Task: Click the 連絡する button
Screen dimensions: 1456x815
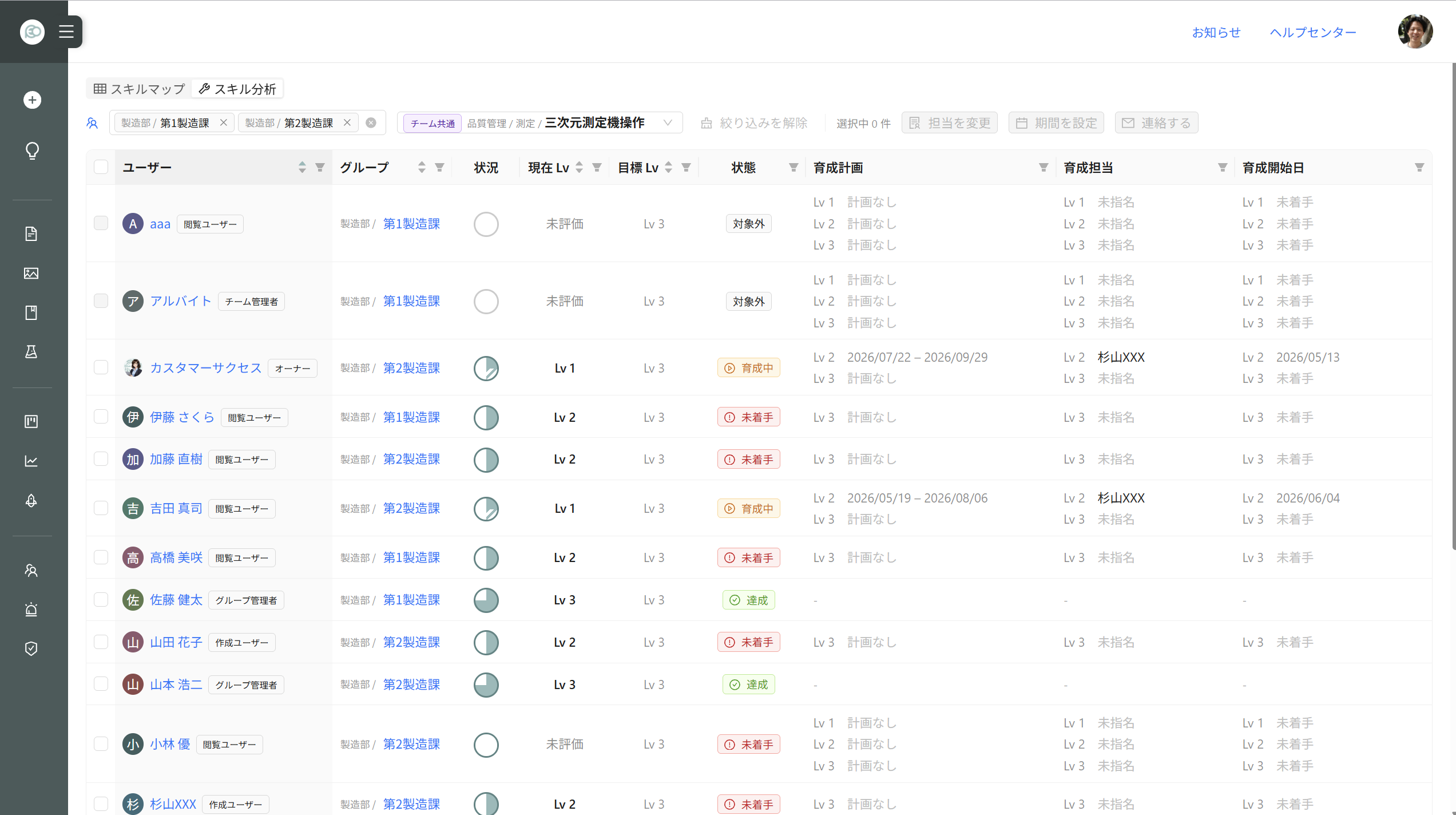Action: pos(1156,122)
